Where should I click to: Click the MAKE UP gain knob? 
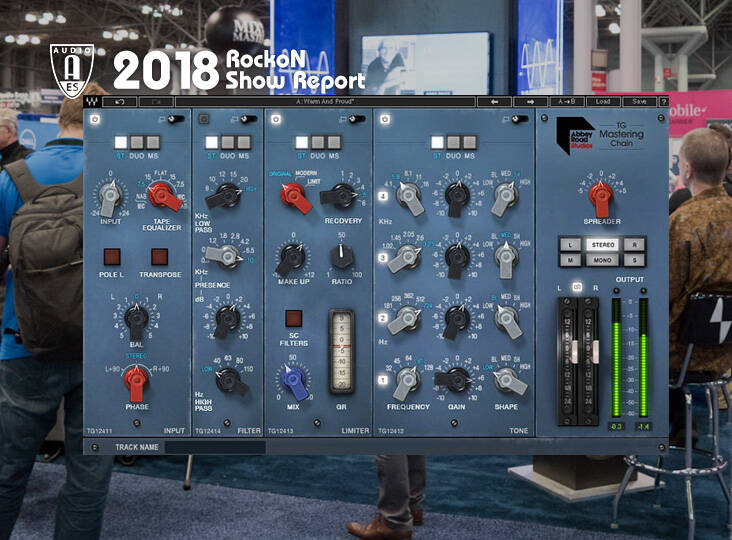click(x=291, y=258)
